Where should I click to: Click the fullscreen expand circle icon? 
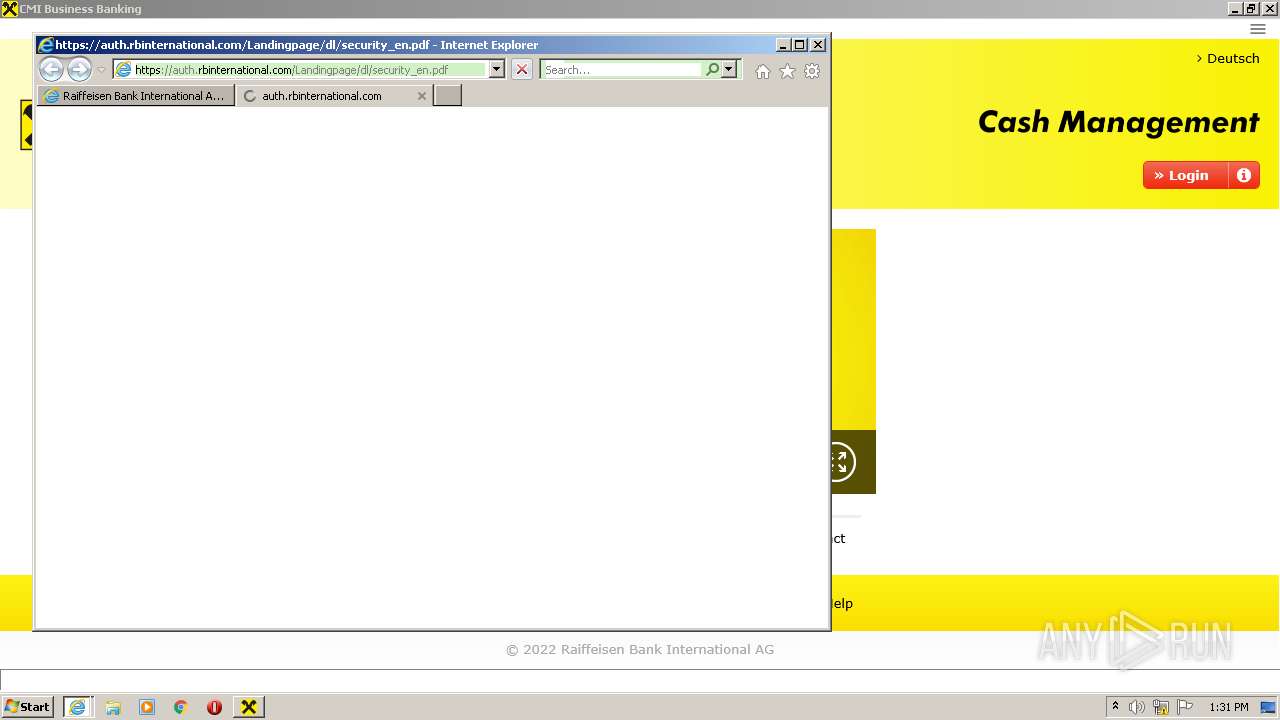coord(838,462)
